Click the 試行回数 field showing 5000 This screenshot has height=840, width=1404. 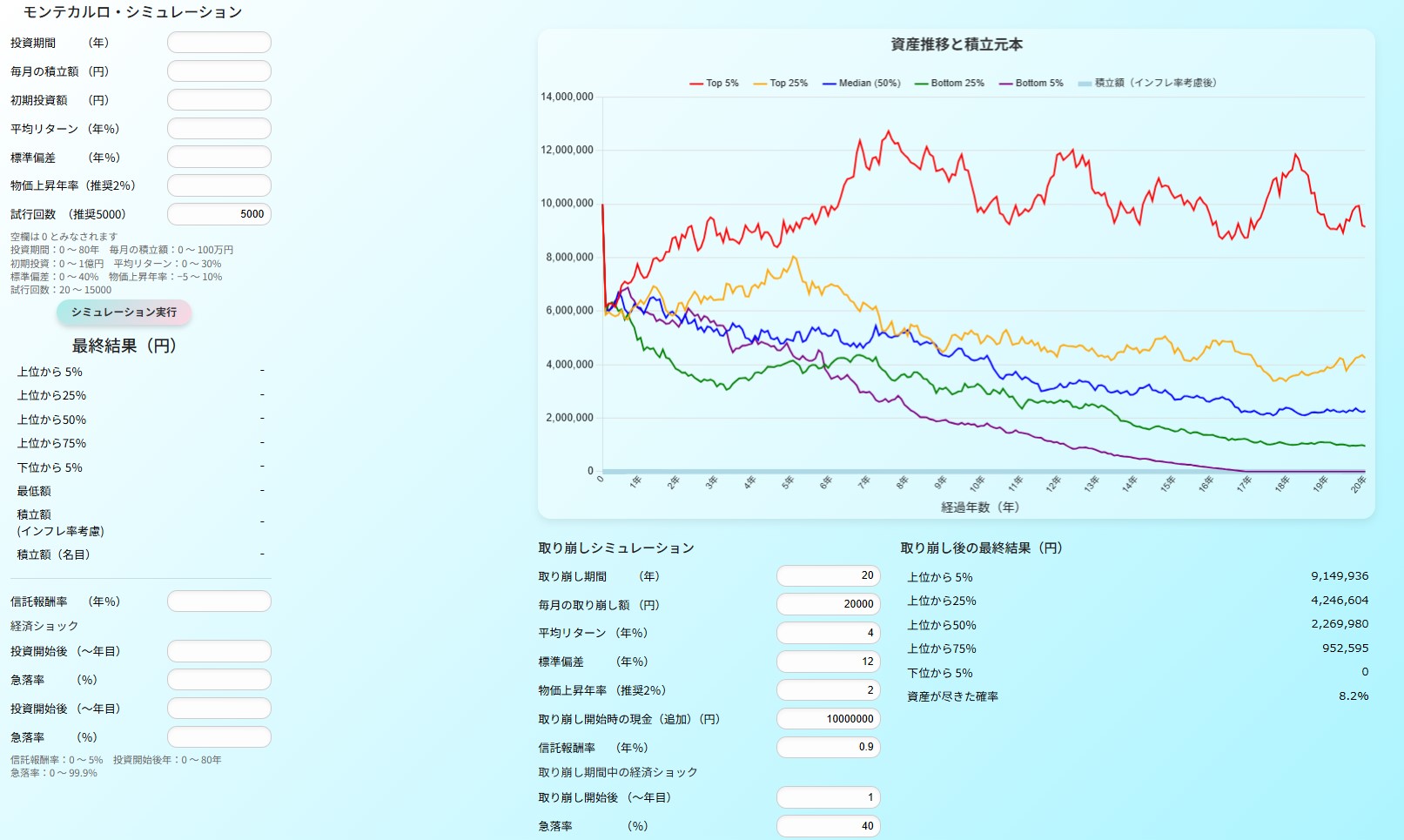[x=219, y=214]
